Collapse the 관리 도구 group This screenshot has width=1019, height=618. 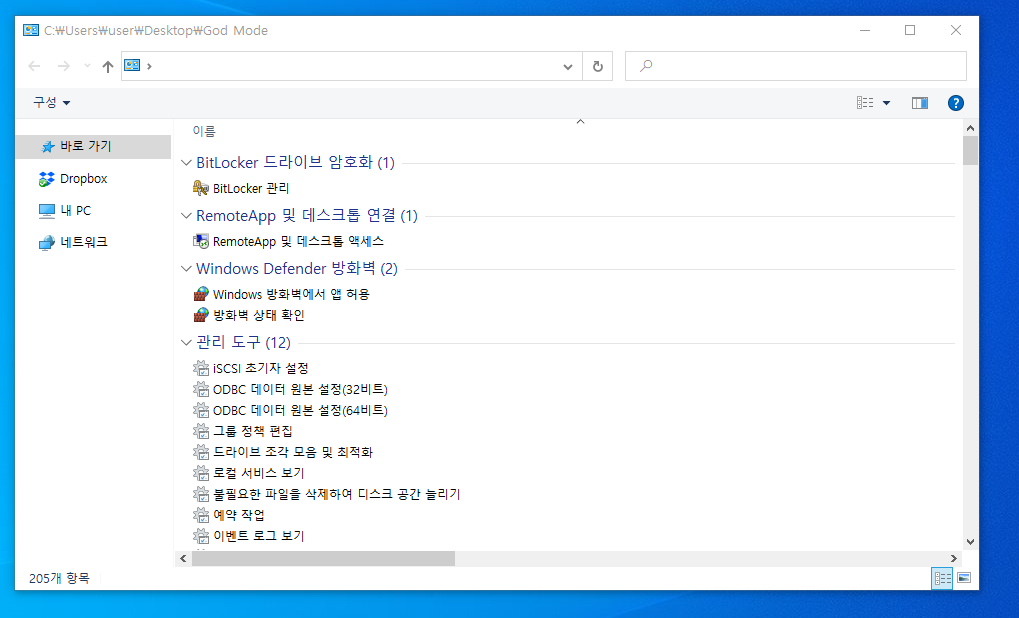(187, 342)
